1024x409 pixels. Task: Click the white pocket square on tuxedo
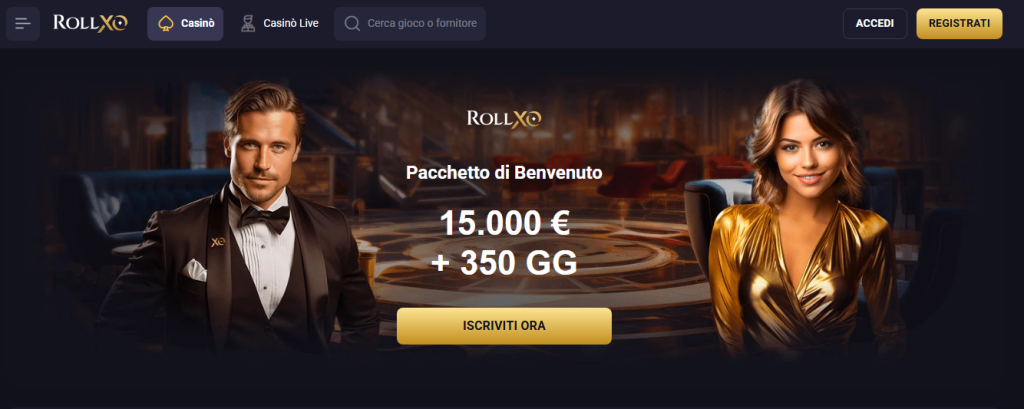point(194,270)
